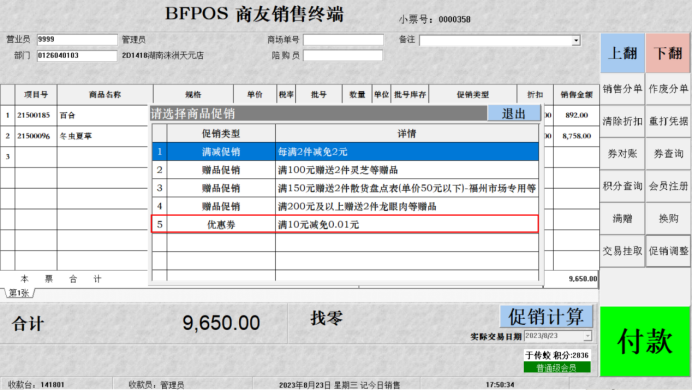Click the 营业员 input field showing 9999
This screenshot has height=390, width=692.
[77, 39]
